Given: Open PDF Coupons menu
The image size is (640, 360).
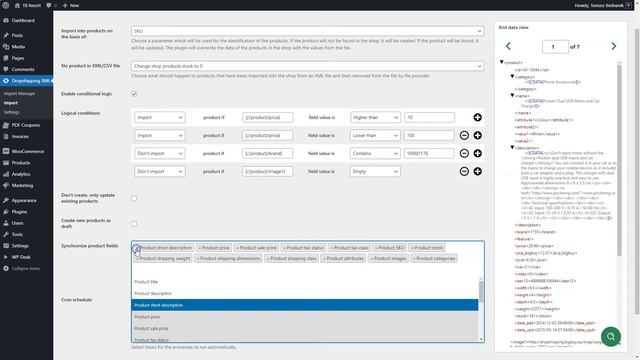Looking at the screenshot, I should click(25, 125).
